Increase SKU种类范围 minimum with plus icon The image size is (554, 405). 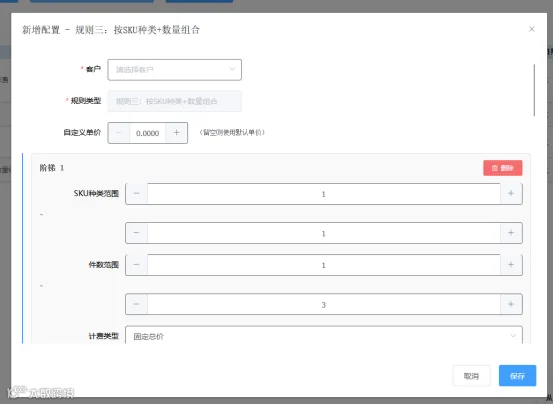[511, 194]
